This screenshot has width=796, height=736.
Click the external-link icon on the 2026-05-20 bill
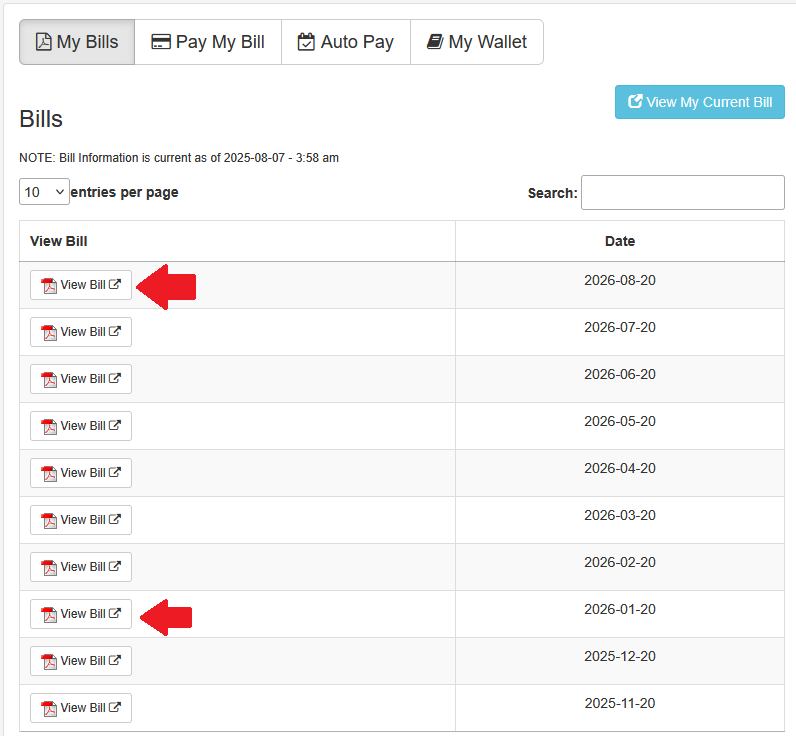point(115,425)
